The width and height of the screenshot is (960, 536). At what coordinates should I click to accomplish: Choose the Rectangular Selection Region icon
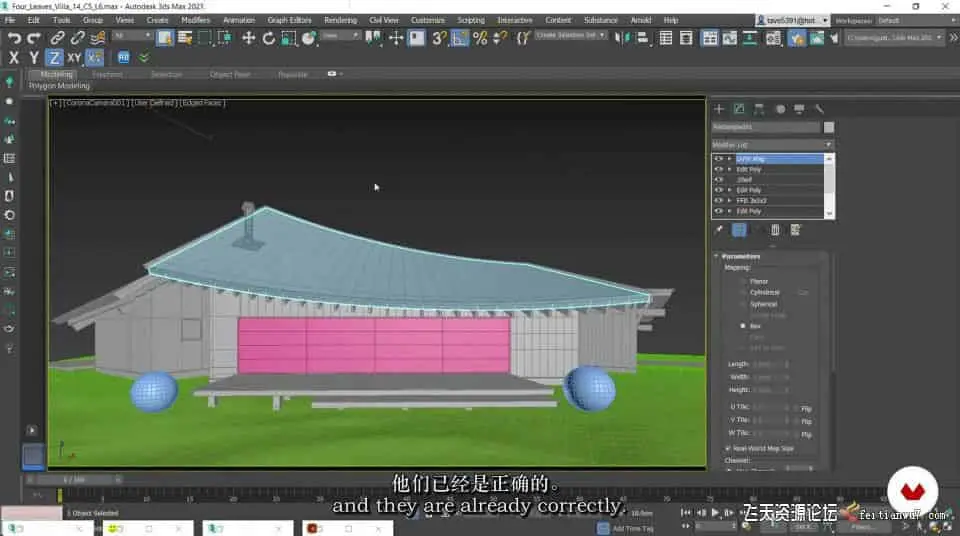[204, 38]
